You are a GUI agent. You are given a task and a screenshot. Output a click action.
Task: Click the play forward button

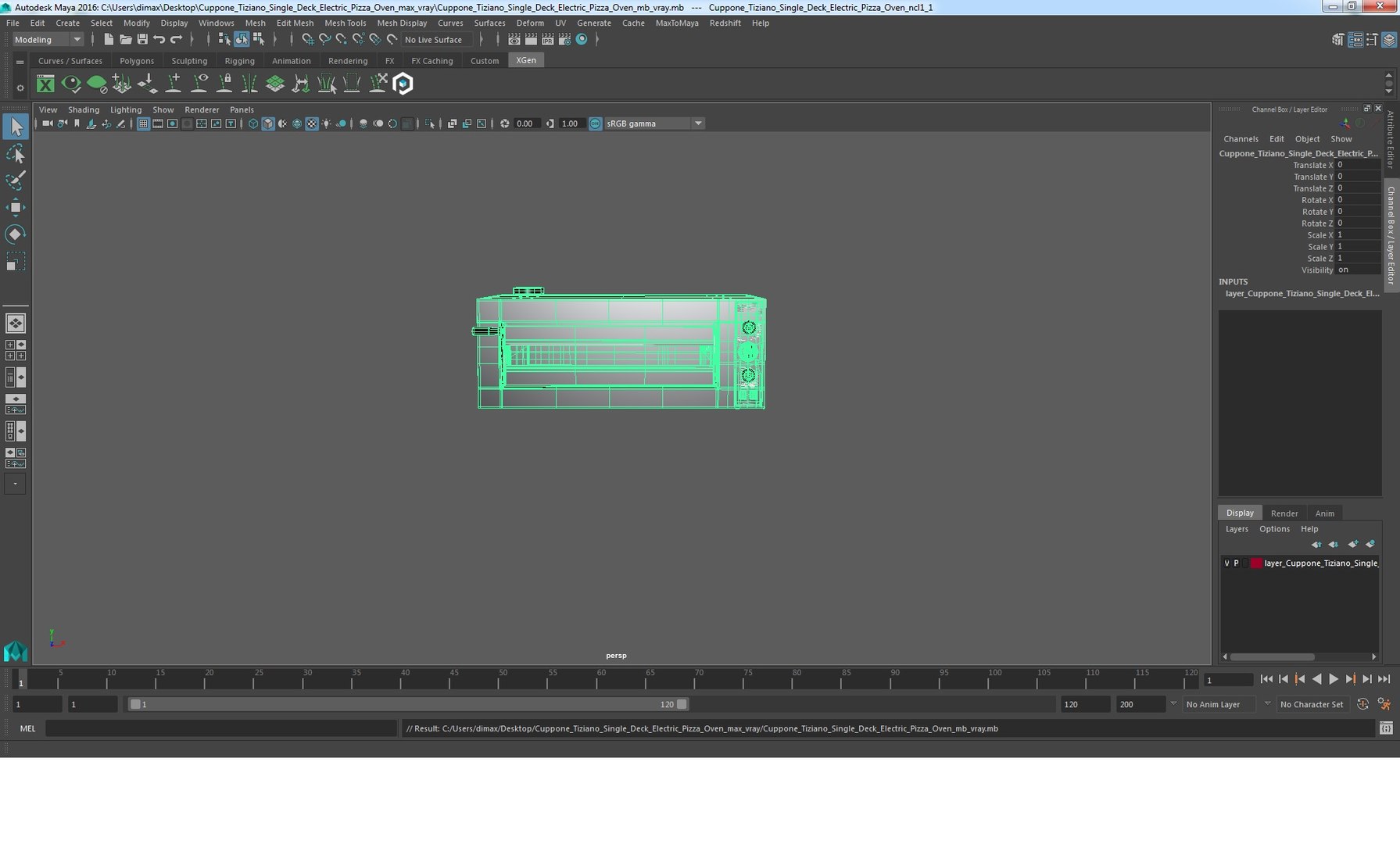point(1334,680)
